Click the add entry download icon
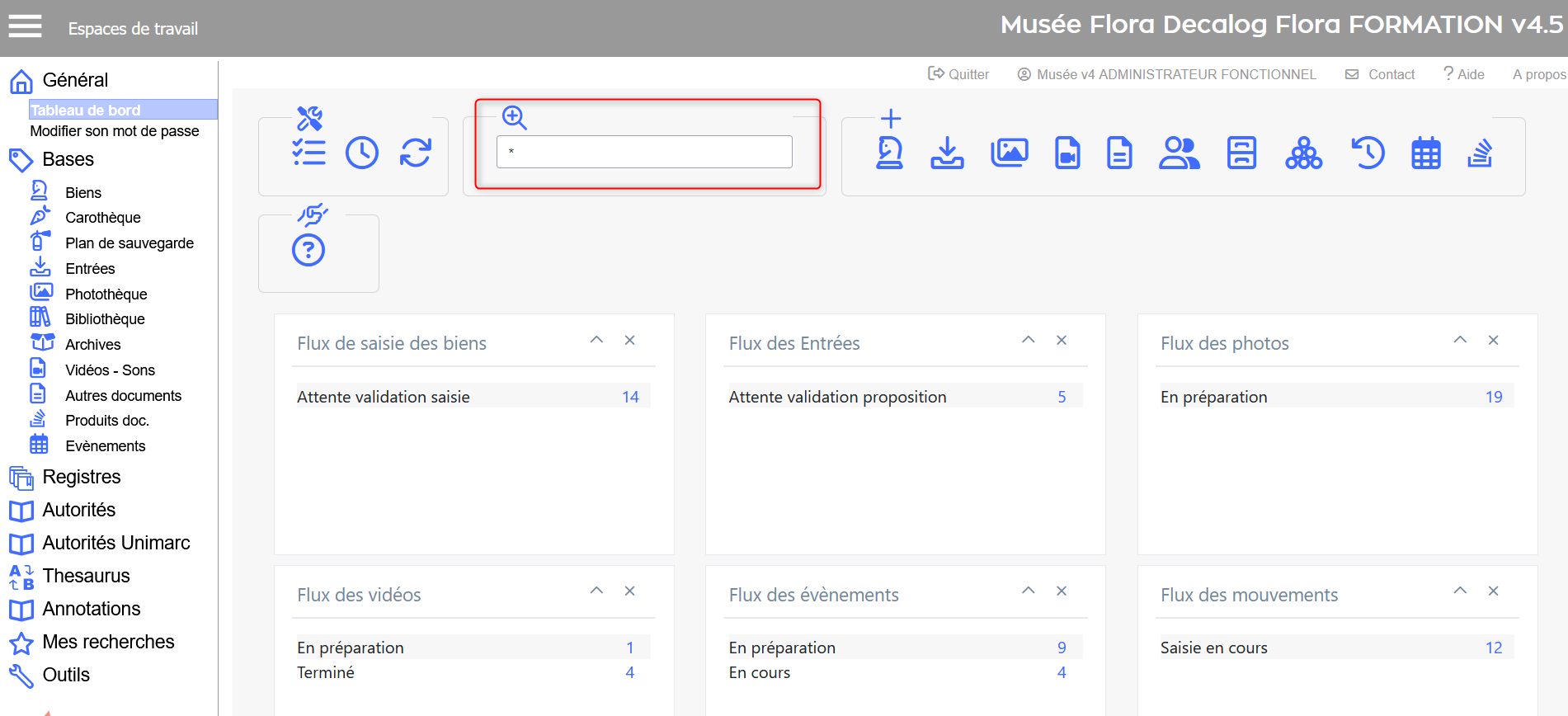This screenshot has height=716, width=1568. point(947,153)
